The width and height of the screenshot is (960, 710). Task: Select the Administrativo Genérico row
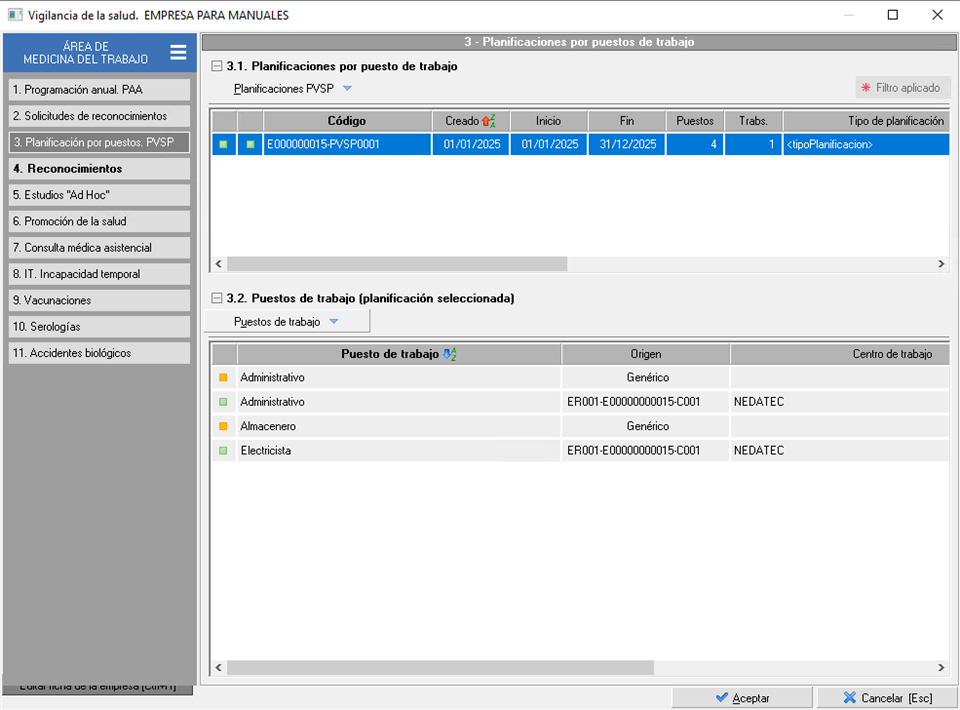(400, 378)
